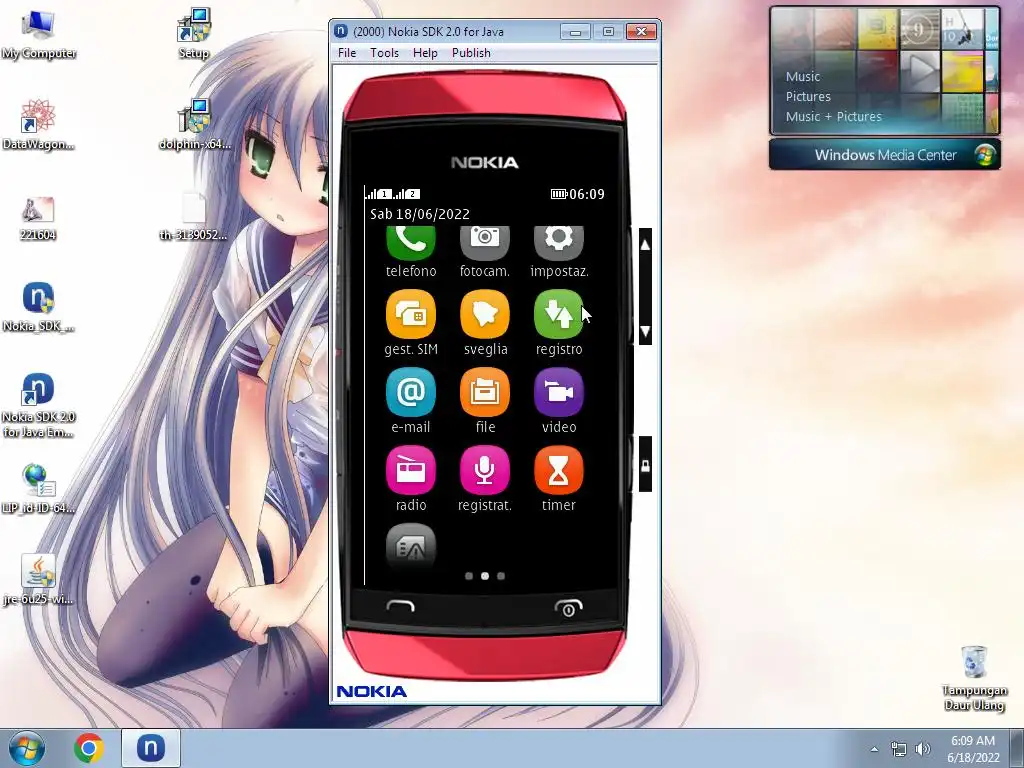Open the Publish menu

tap(471, 53)
